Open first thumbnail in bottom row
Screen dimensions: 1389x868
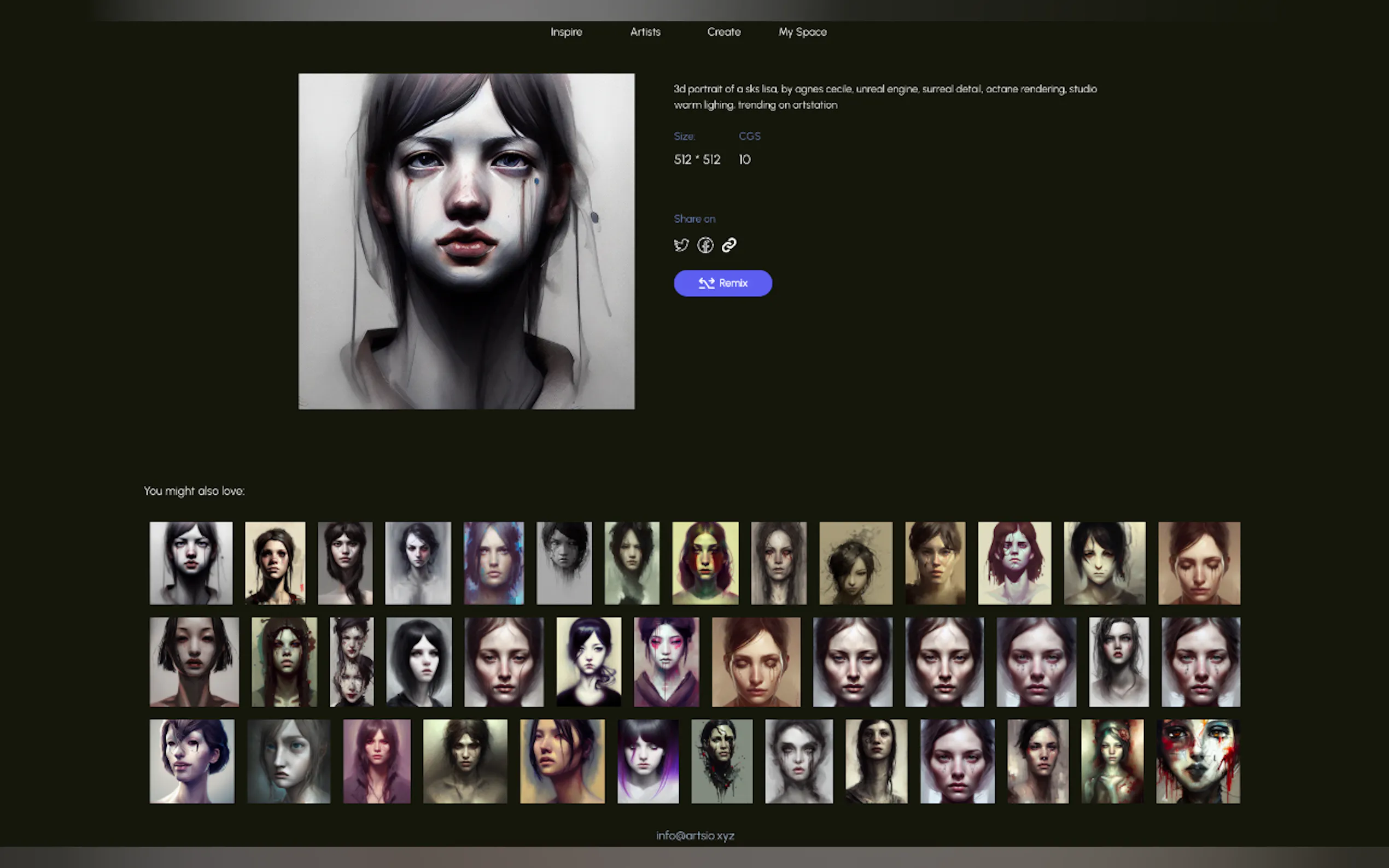point(192,761)
